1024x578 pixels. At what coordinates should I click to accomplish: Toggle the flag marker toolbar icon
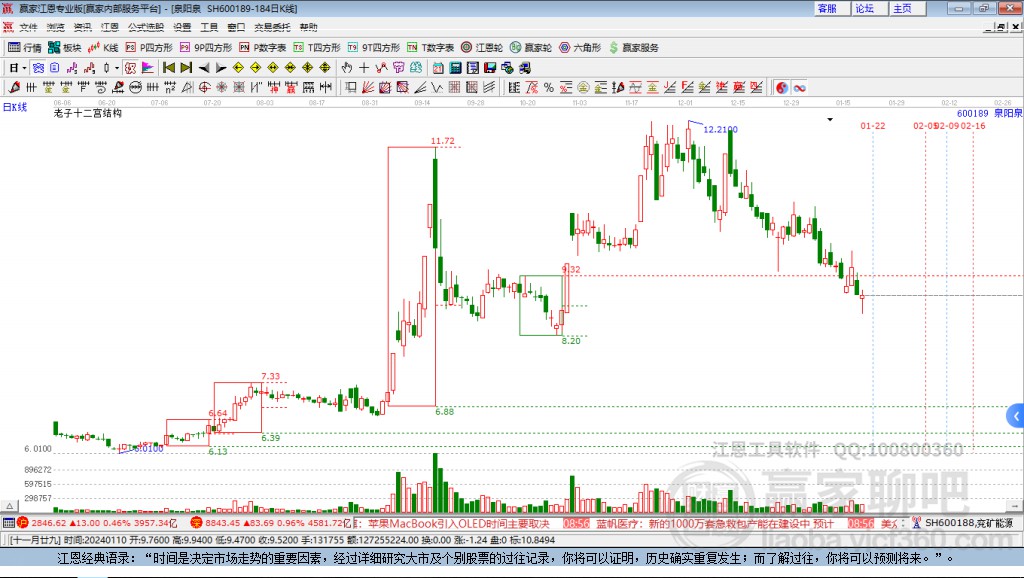[x=148, y=67]
